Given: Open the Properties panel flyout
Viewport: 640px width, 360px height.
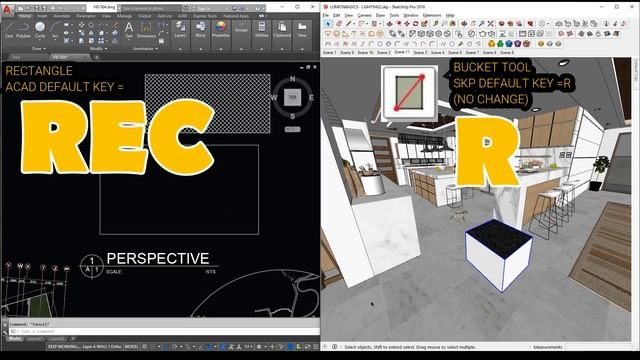Looking at the screenshot, I should (221, 49).
